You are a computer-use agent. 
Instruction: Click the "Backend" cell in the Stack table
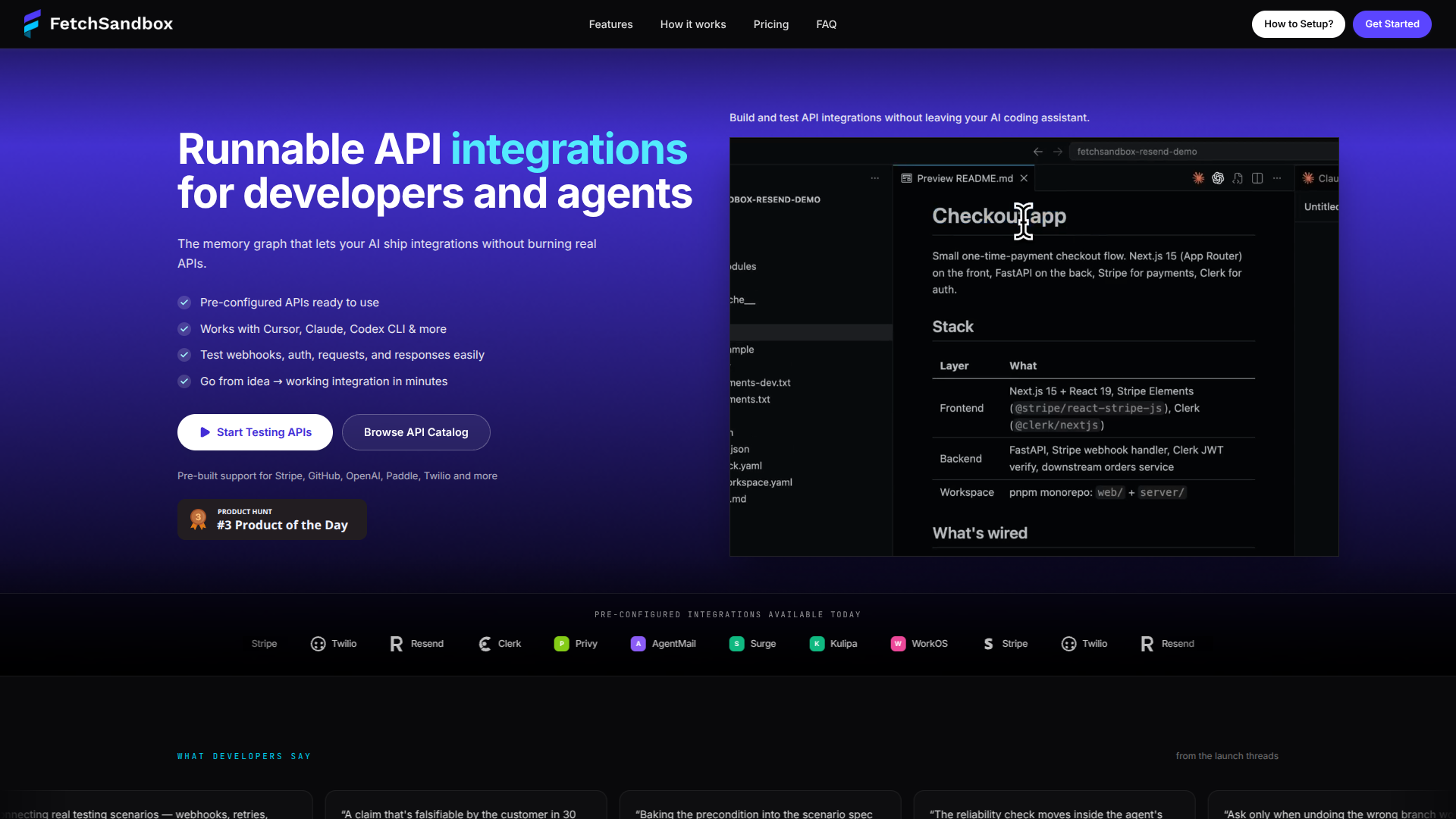[x=961, y=459]
